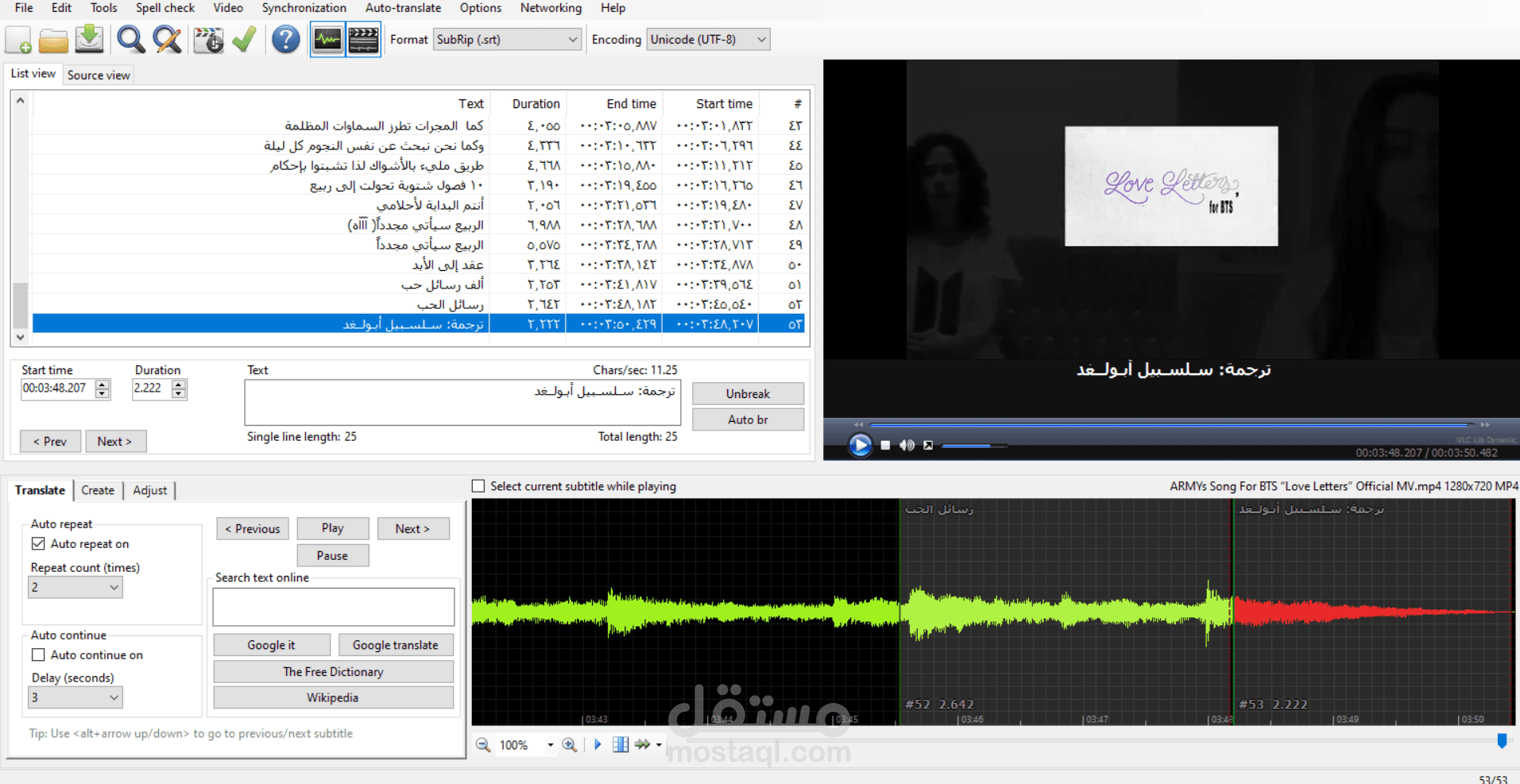Image resolution: width=1520 pixels, height=784 pixels.
Task: Zoom out the waveform
Action: (482, 744)
